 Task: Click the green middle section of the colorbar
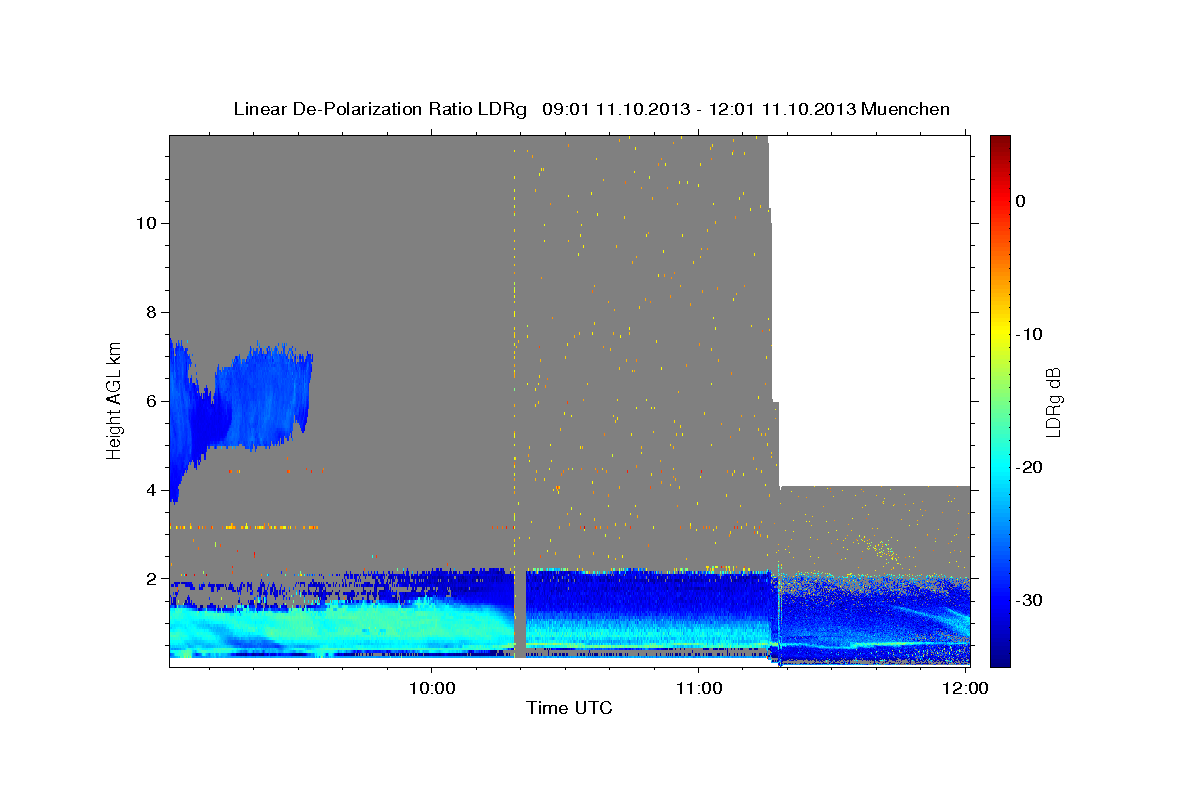(x=1000, y=400)
